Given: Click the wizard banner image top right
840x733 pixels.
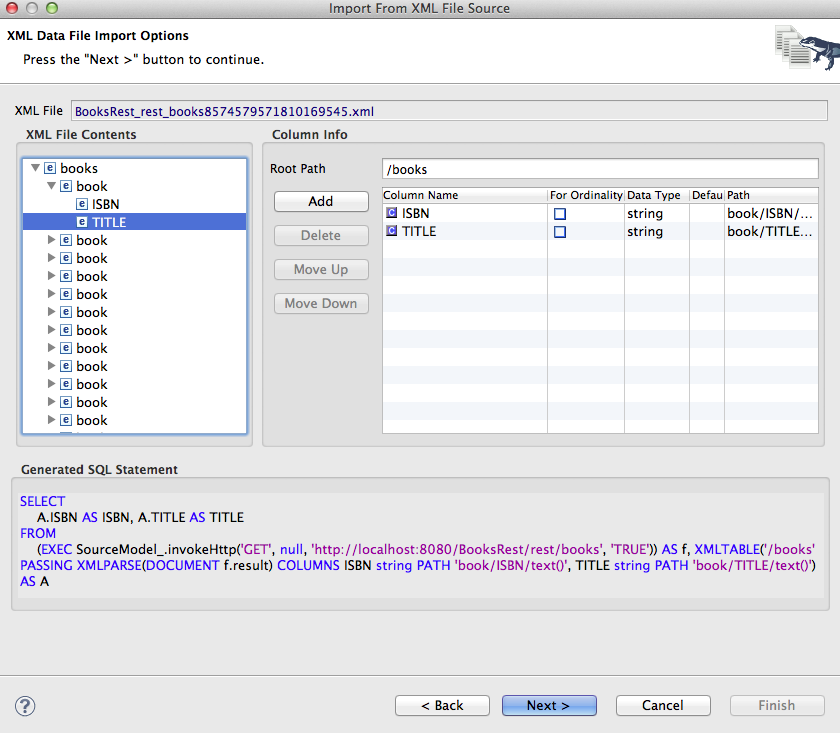Looking at the screenshot, I should [807, 48].
